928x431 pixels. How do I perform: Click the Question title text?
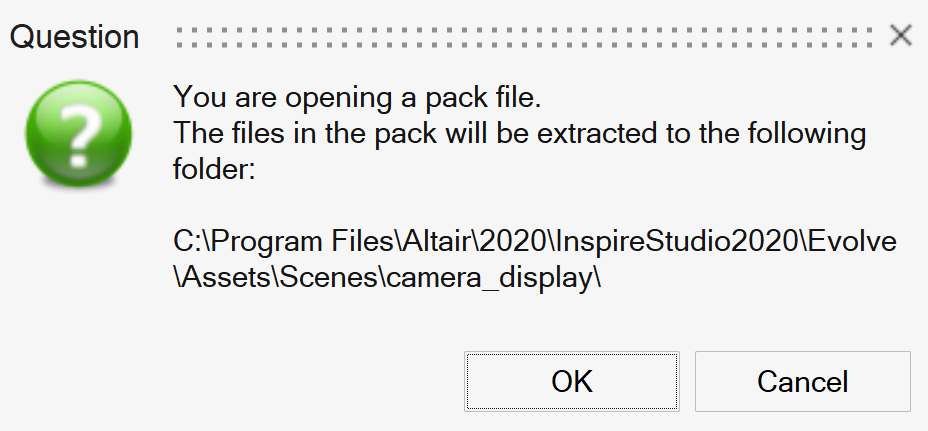coord(74,38)
